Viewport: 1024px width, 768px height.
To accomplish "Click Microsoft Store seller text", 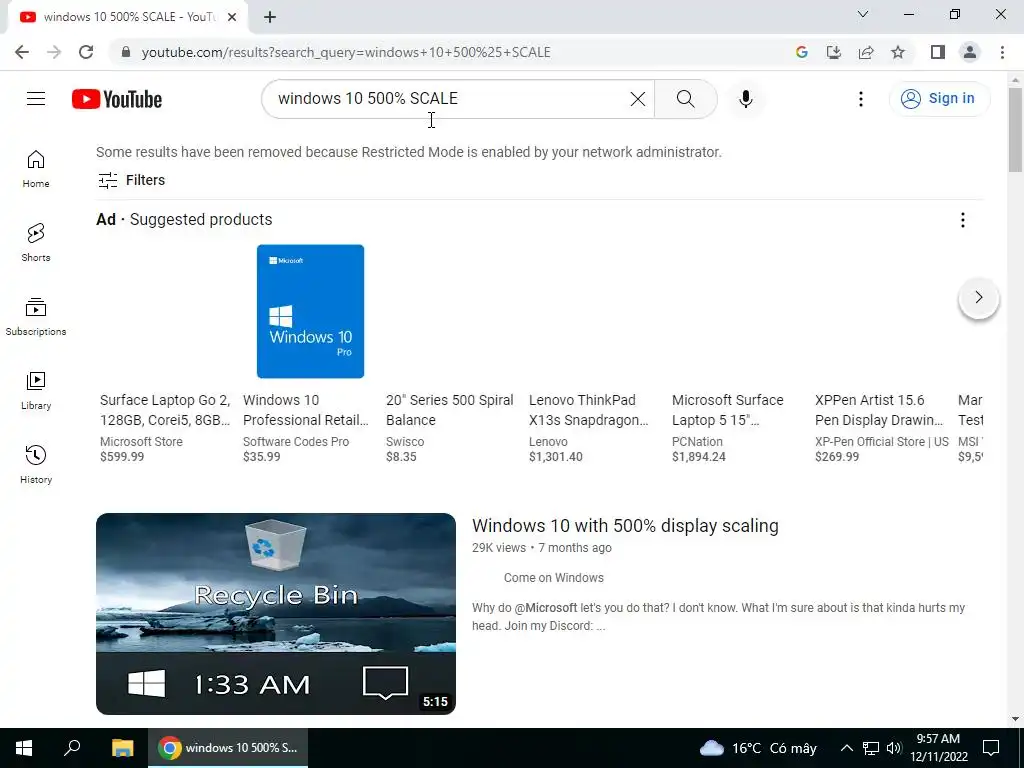I will (x=141, y=442).
